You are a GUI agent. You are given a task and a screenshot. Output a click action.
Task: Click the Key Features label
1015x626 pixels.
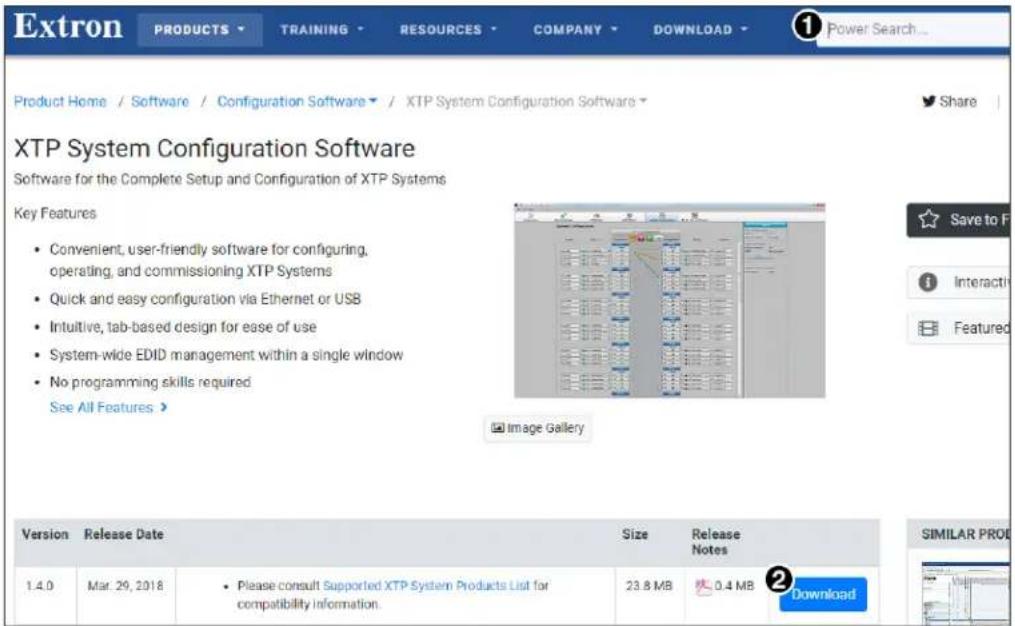[x=55, y=213]
